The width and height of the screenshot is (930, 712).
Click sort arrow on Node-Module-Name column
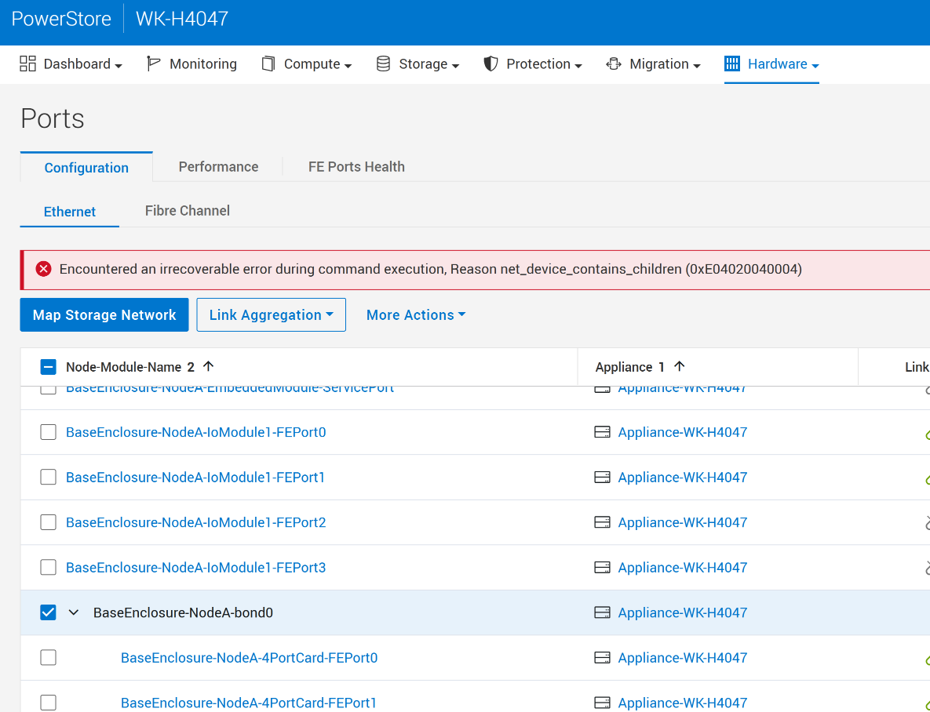pyautogui.click(x=208, y=367)
